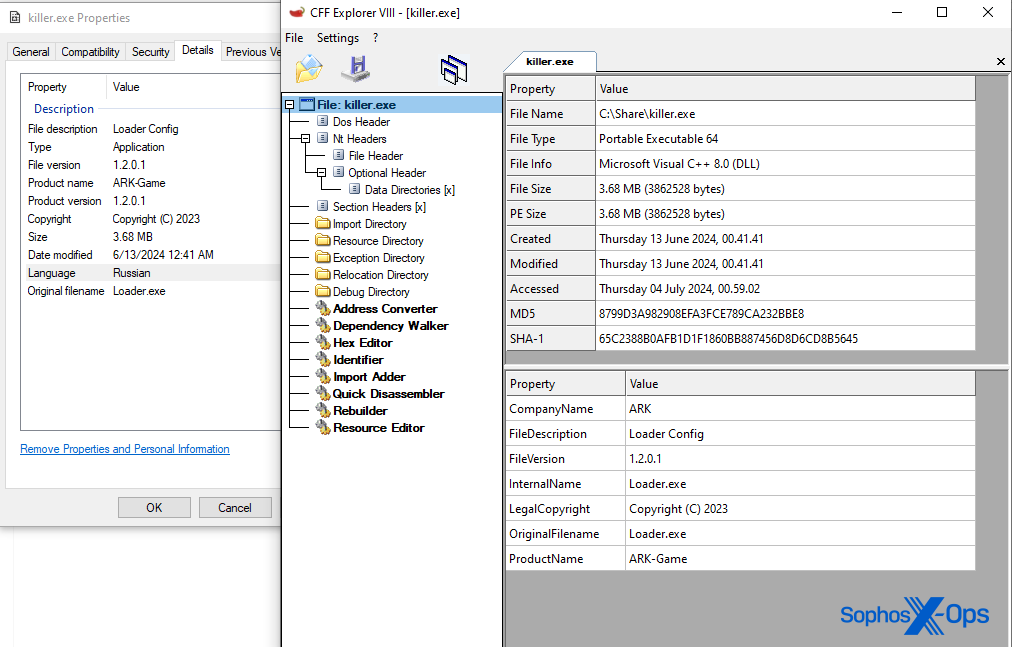Switch to Compatibility tab in Properties window

[90, 52]
